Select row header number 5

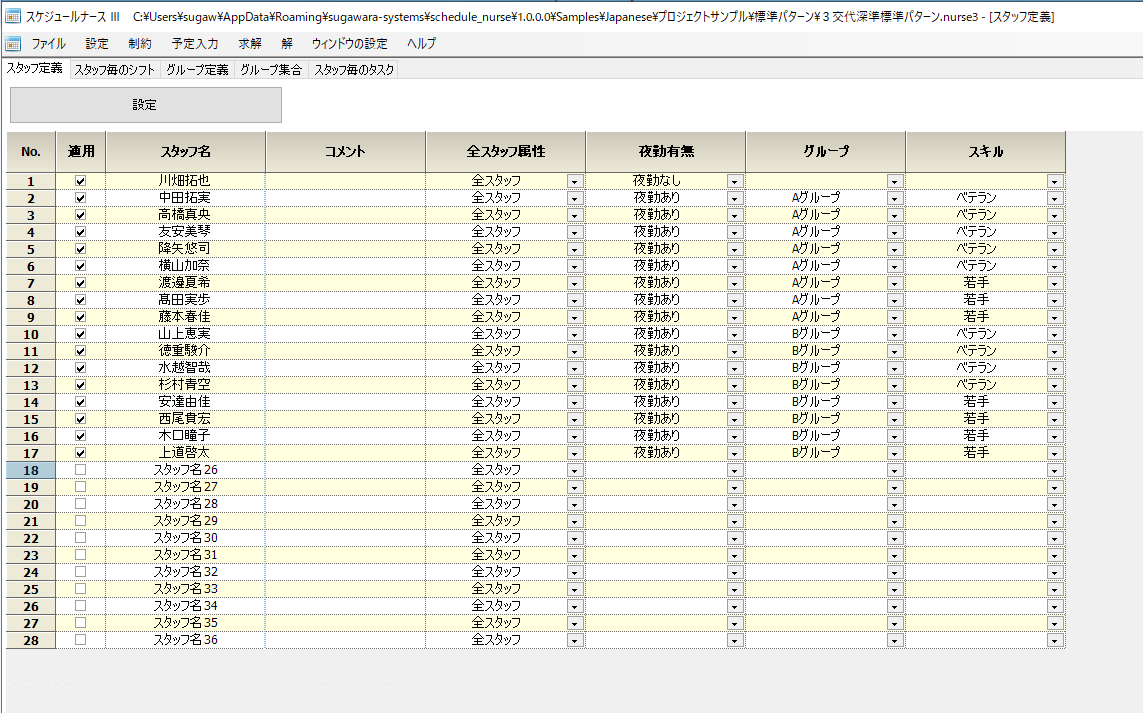click(31, 249)
